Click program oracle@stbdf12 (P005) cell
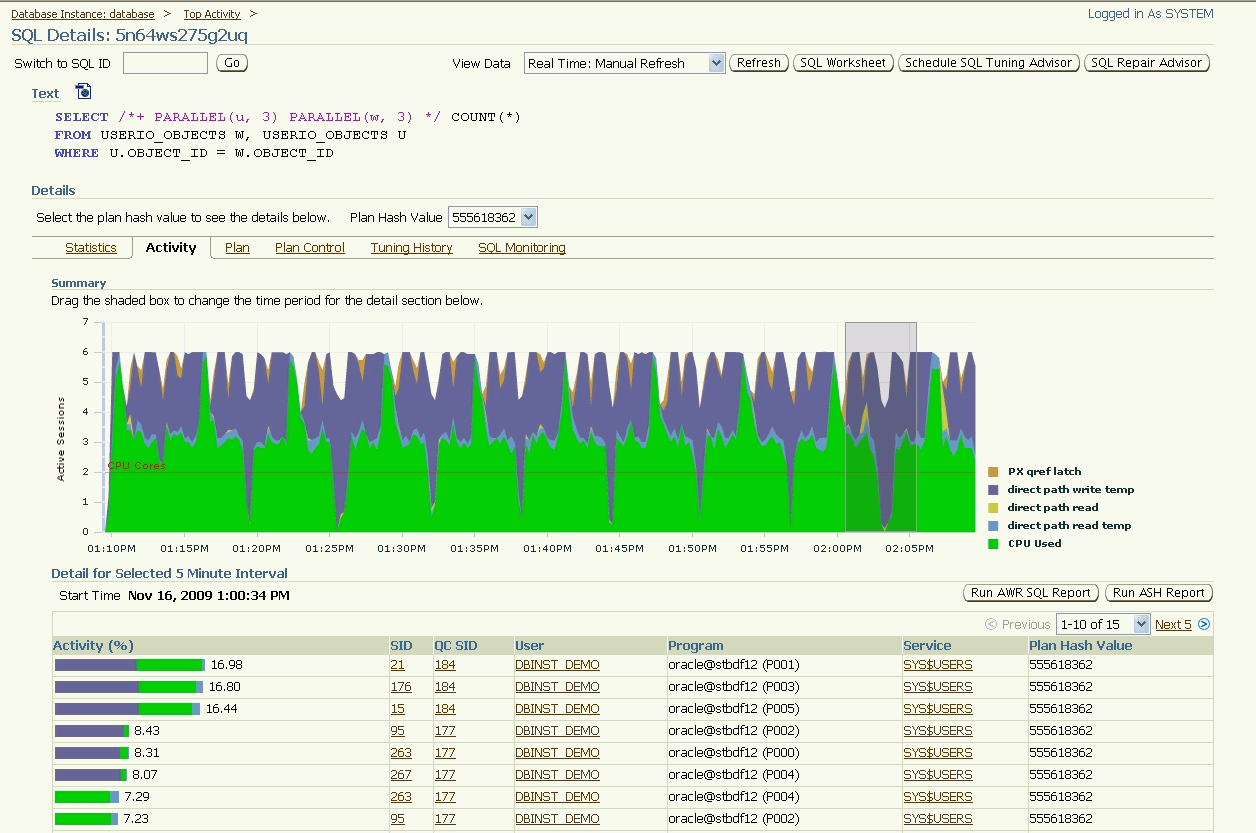 point(733,709)
